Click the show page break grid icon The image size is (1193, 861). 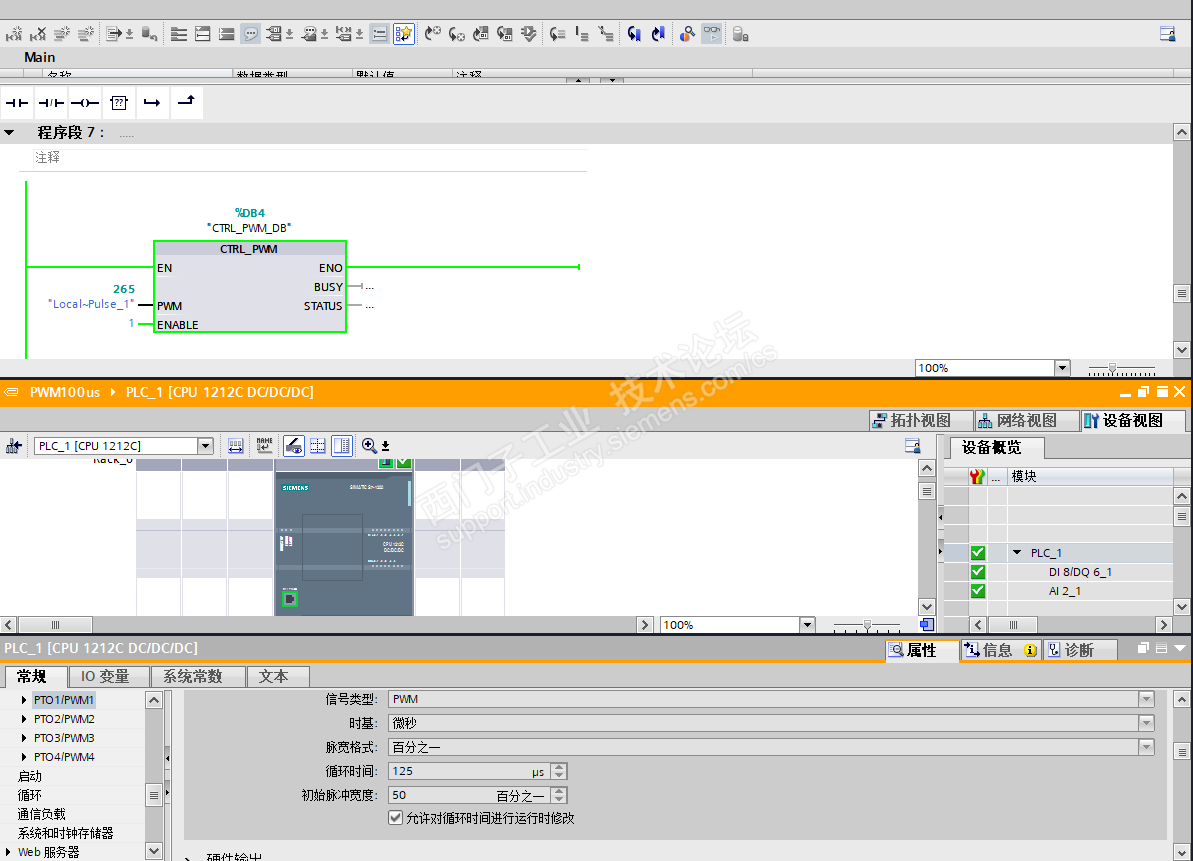click(x=318, y=446)
